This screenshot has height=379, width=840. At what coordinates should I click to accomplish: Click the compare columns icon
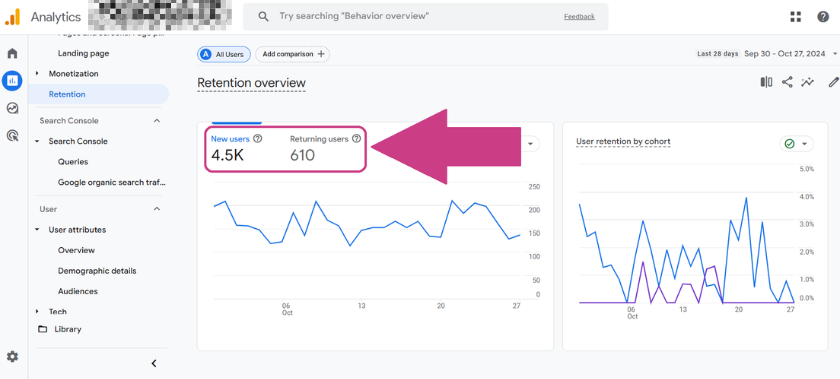click(x=766, y=82)
